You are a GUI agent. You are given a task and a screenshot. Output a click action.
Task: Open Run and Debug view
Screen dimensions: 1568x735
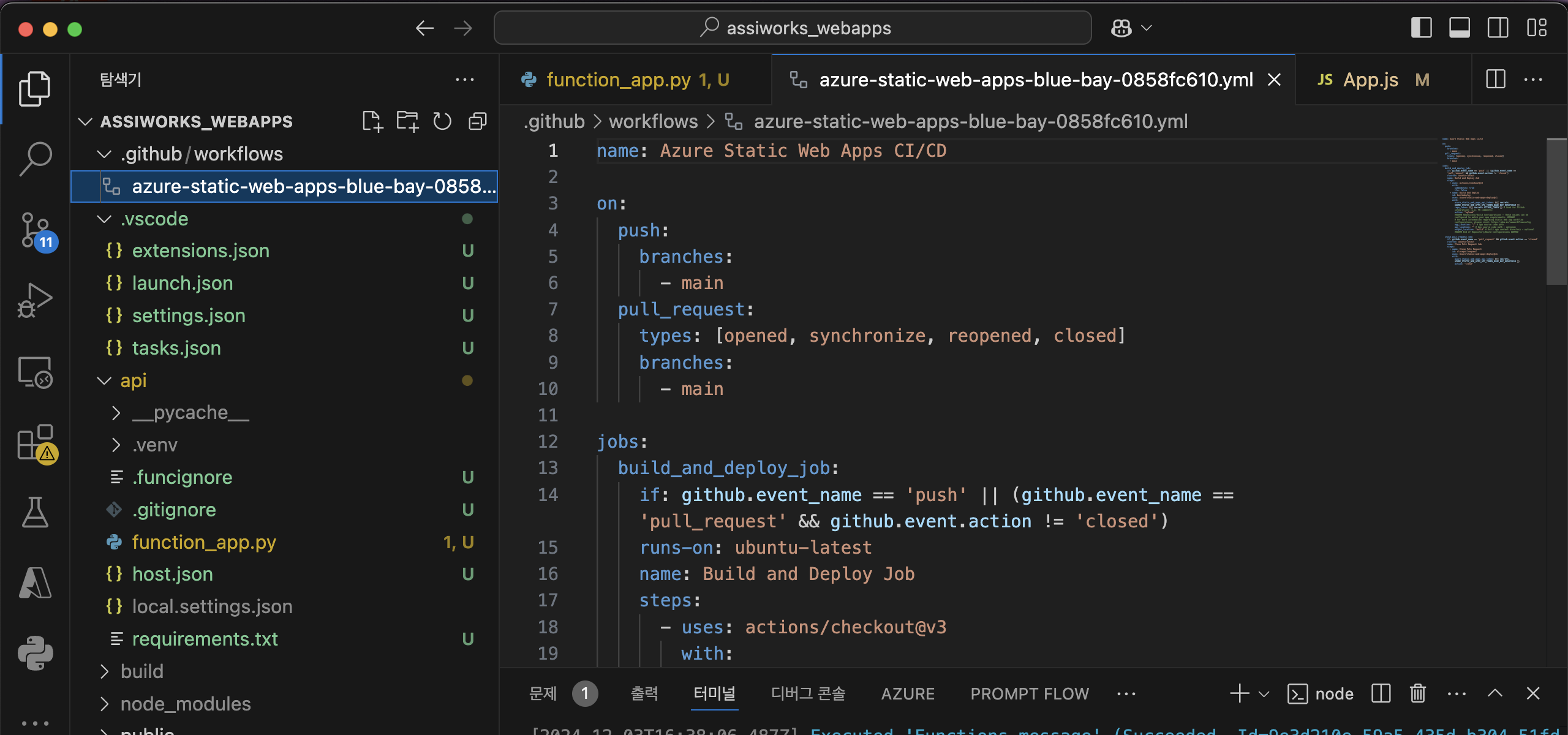35,301
